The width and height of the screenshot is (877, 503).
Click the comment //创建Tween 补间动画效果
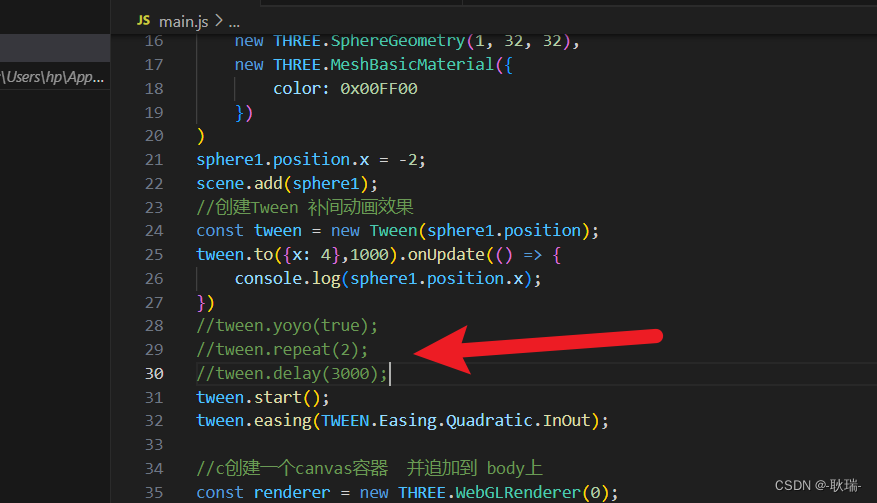point(305,208)
